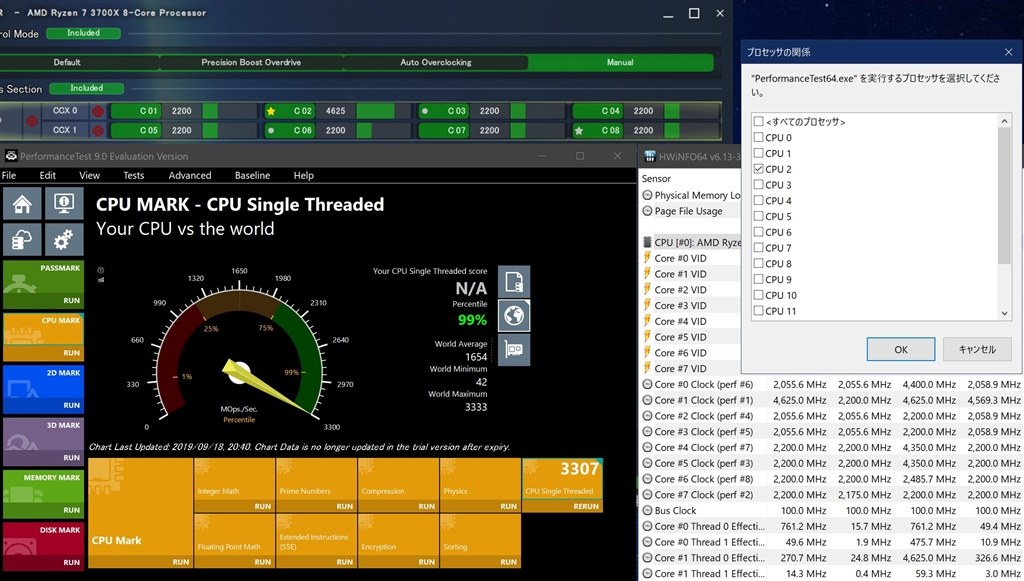Open the Tests menu

(x=134, y=175)
